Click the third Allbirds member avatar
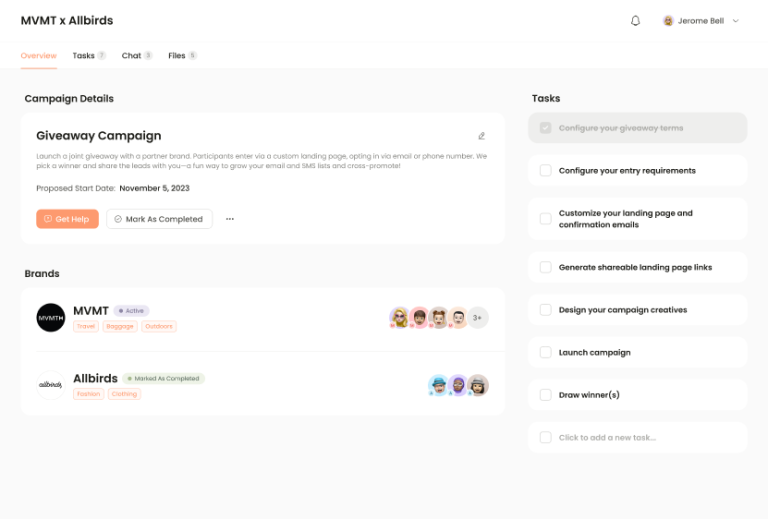 click(x=478, y=385)
